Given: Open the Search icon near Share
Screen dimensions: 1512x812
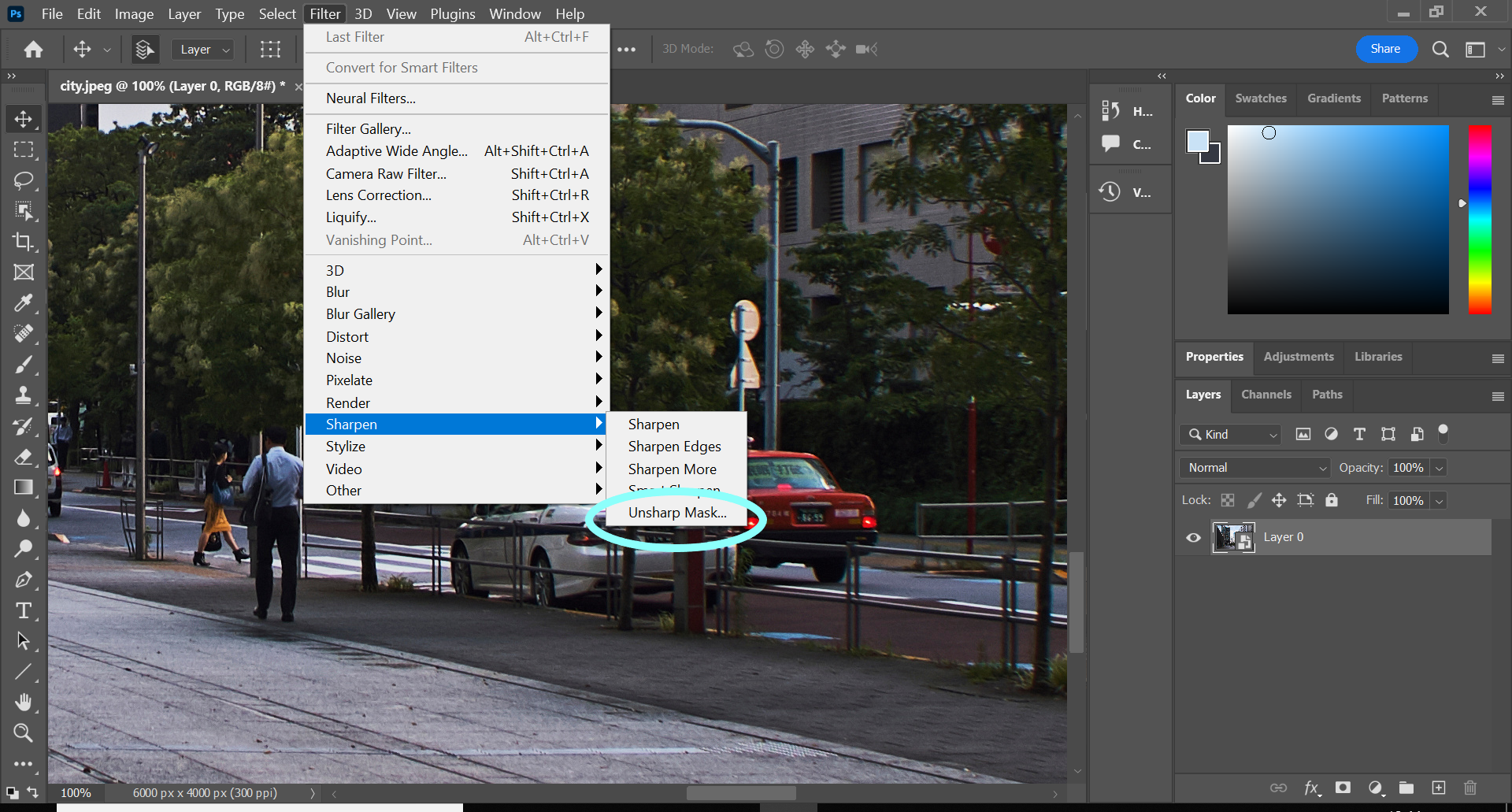Looking at the screenshot, I should tap(1440, 50).
